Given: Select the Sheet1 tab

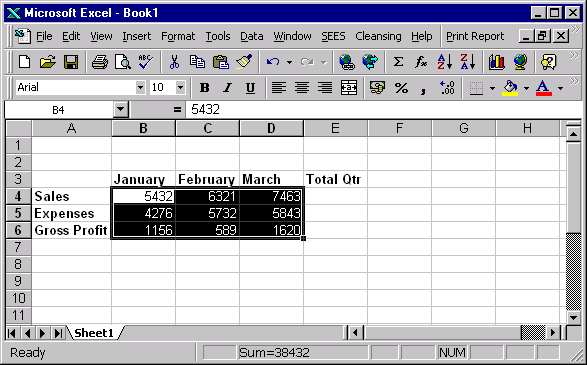Looking at the screenshot, I should click(x=94, y=333).
